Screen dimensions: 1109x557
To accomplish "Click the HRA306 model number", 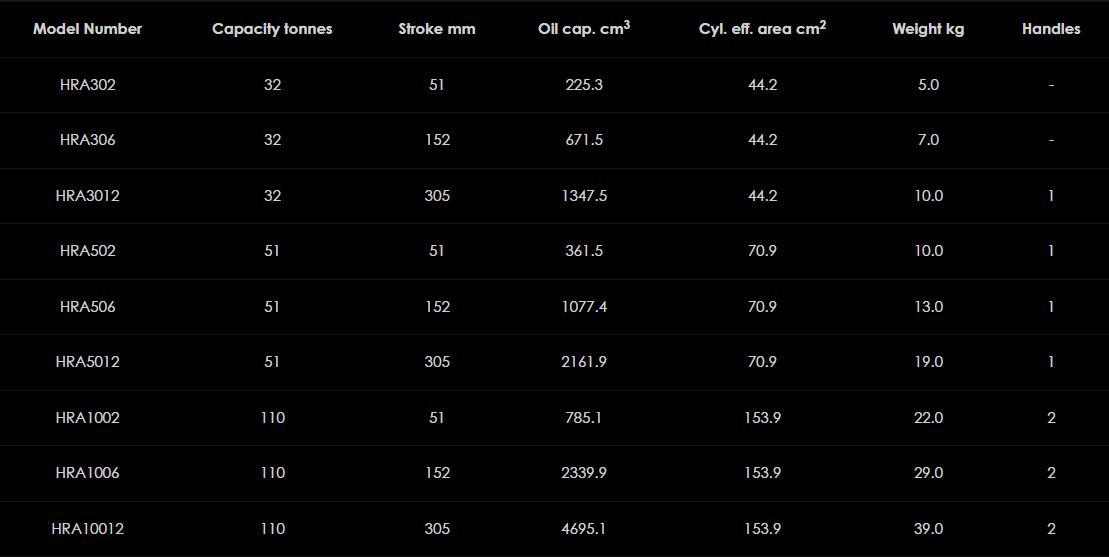I will [88, 140].
